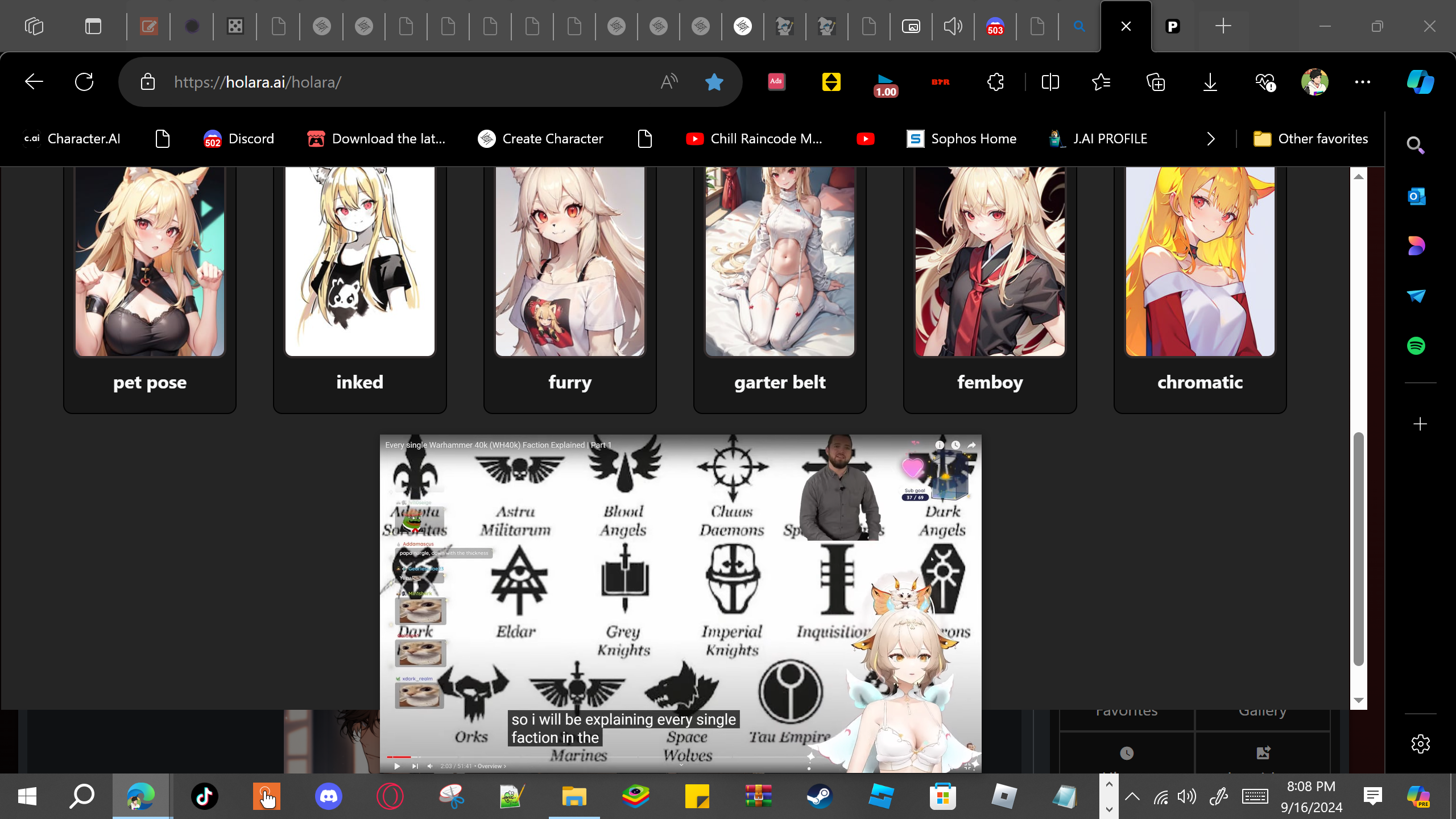This screenshot has width=1456, height=819.
Task: Click the page scrollbar down arrow
Action: [1359, 701]
